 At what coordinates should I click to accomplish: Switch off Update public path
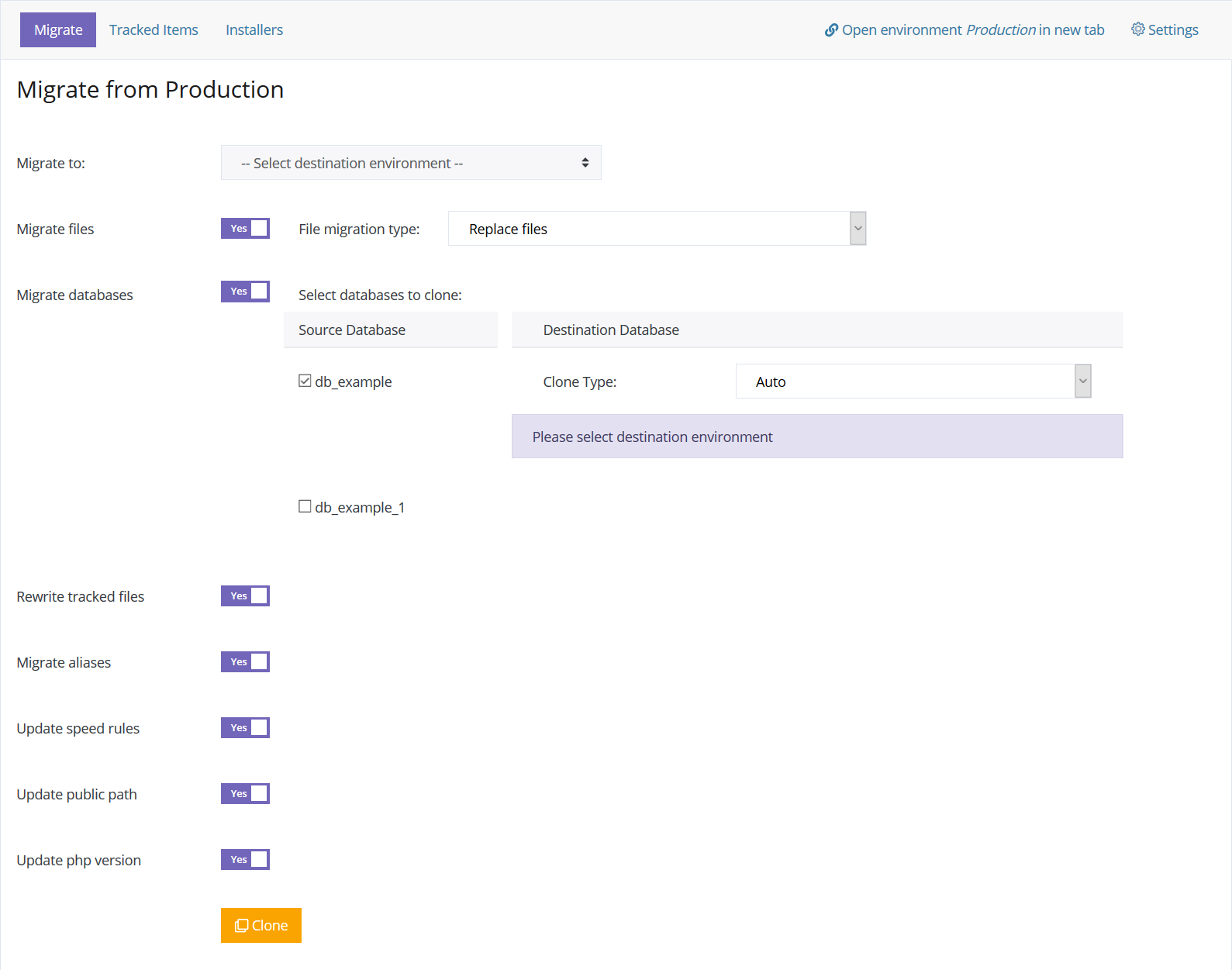(x=245, y=794)
